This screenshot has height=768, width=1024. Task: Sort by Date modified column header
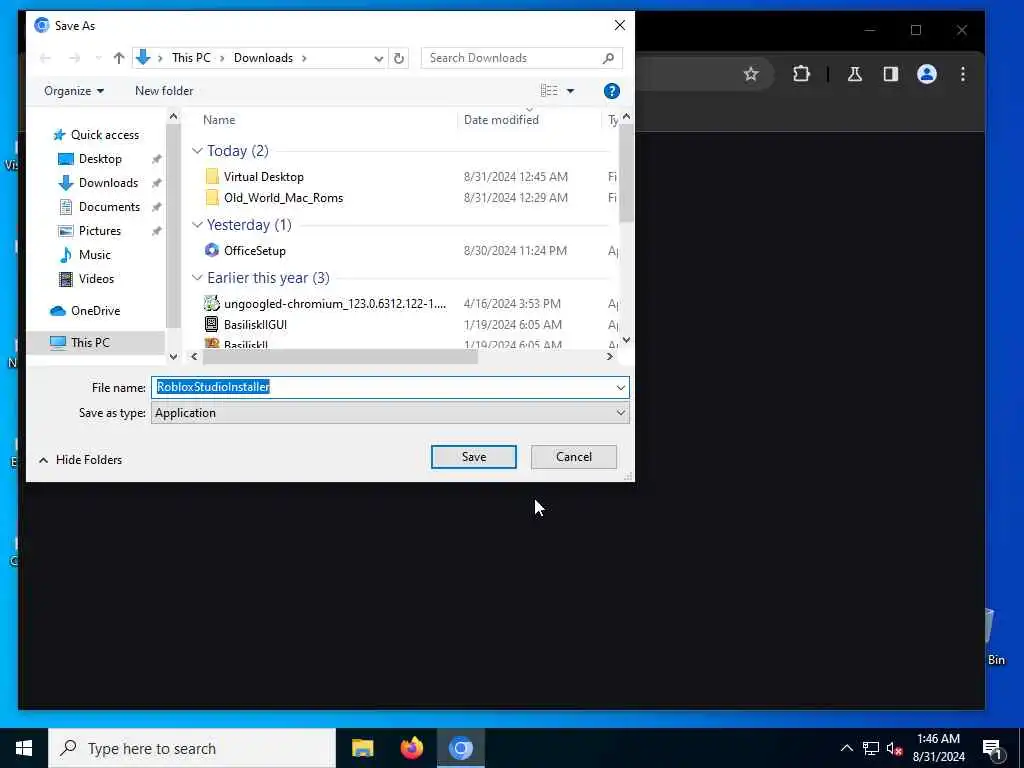point(501,120)
